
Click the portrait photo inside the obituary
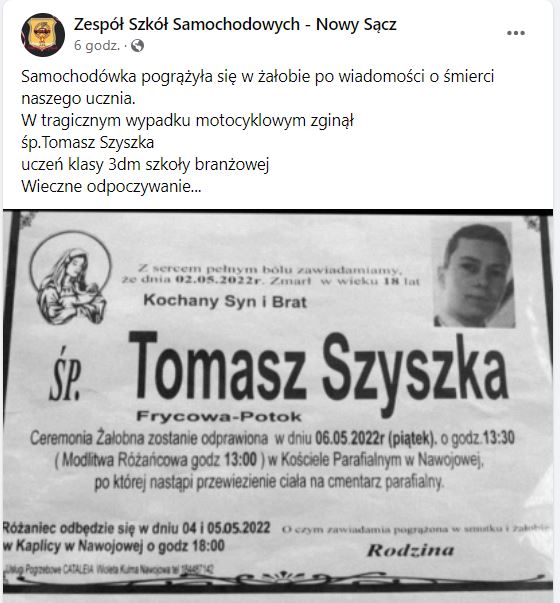click(475, 275)
